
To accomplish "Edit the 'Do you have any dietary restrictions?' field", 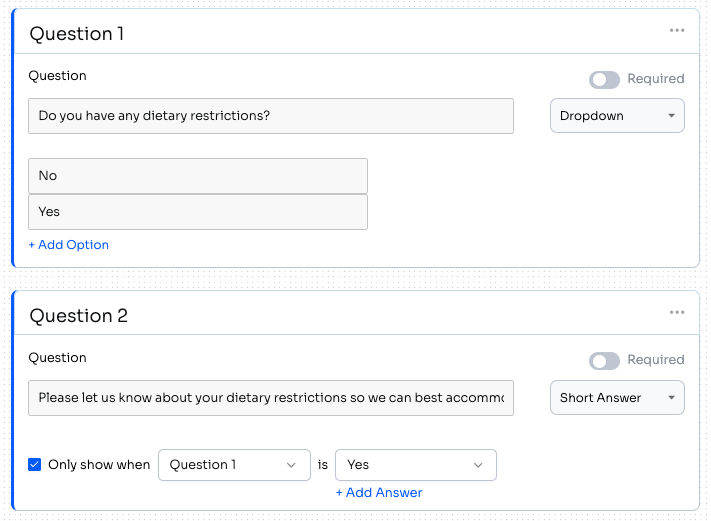I will (x=271, y=116).
